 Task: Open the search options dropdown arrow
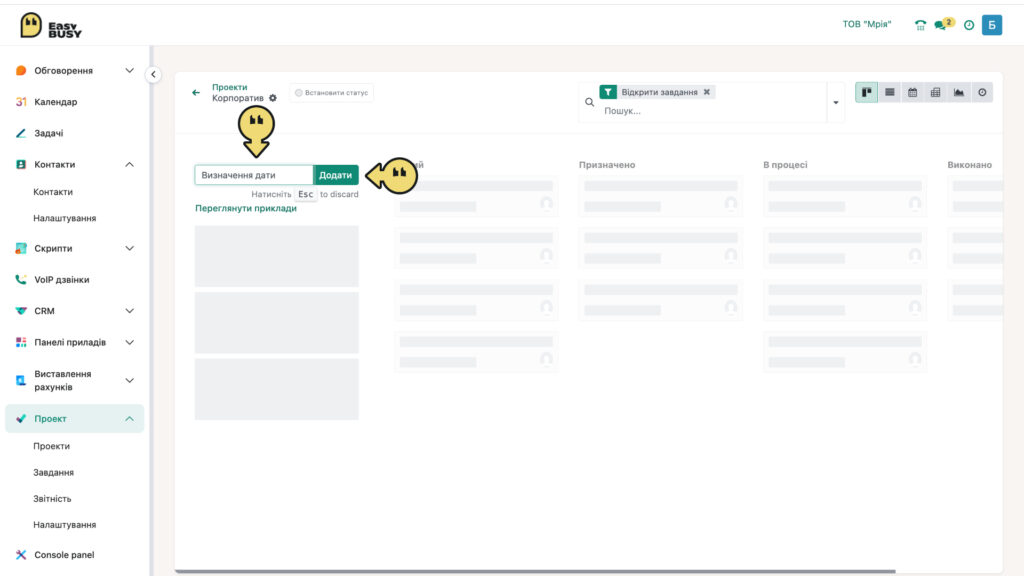(836, 103)
